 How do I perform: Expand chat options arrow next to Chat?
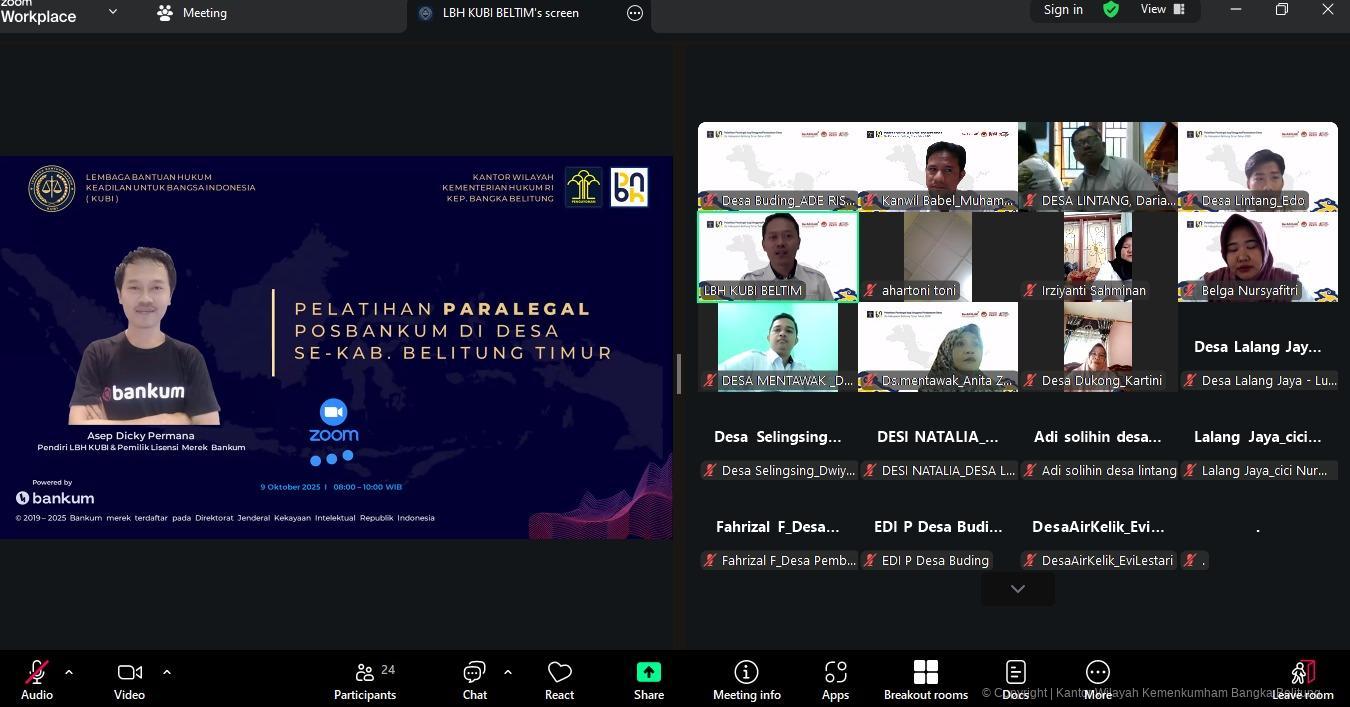tap(508, 672)
